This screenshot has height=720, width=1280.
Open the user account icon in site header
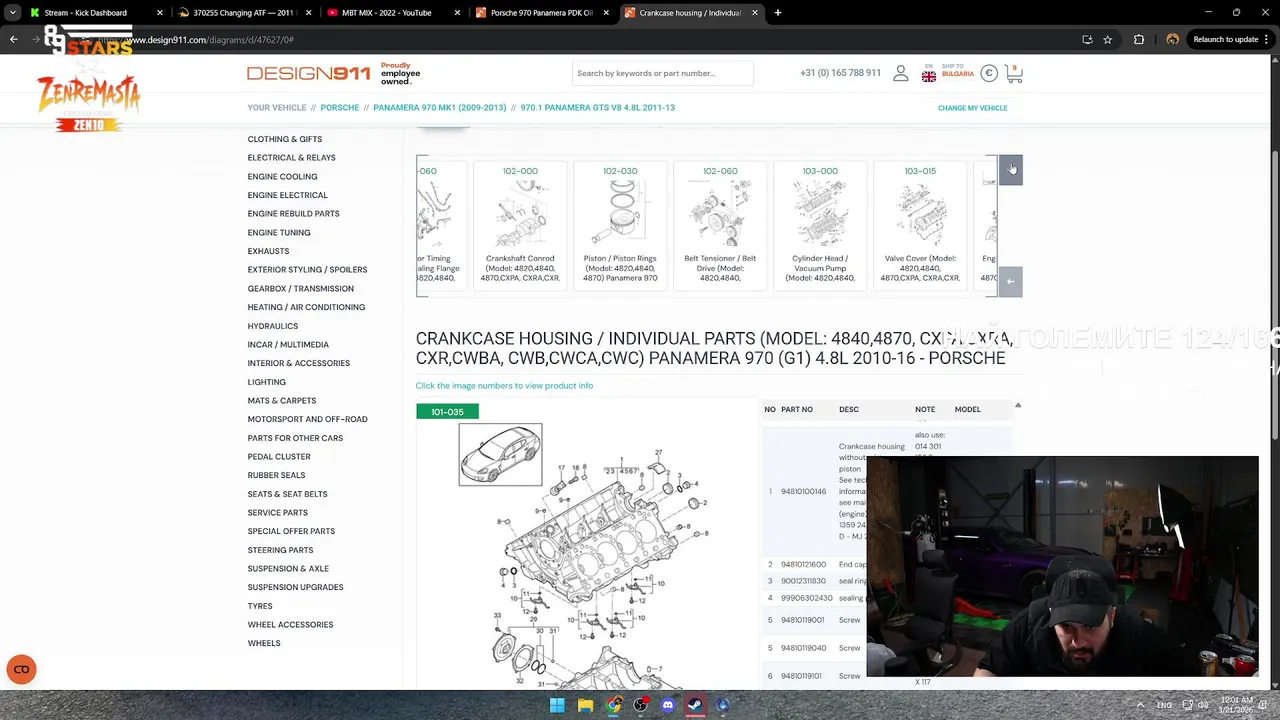900,74
